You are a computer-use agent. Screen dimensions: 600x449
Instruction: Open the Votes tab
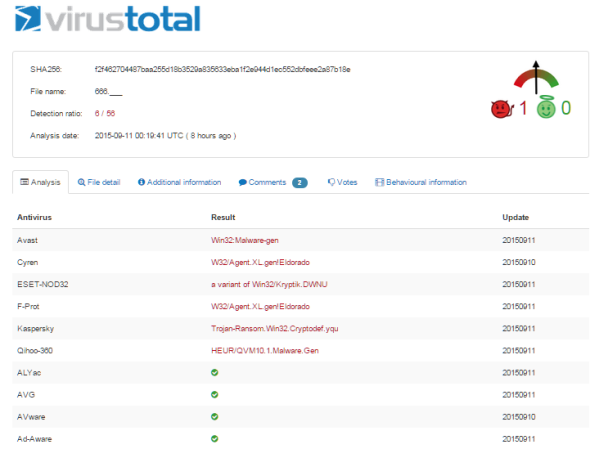(x=342, y=182)
